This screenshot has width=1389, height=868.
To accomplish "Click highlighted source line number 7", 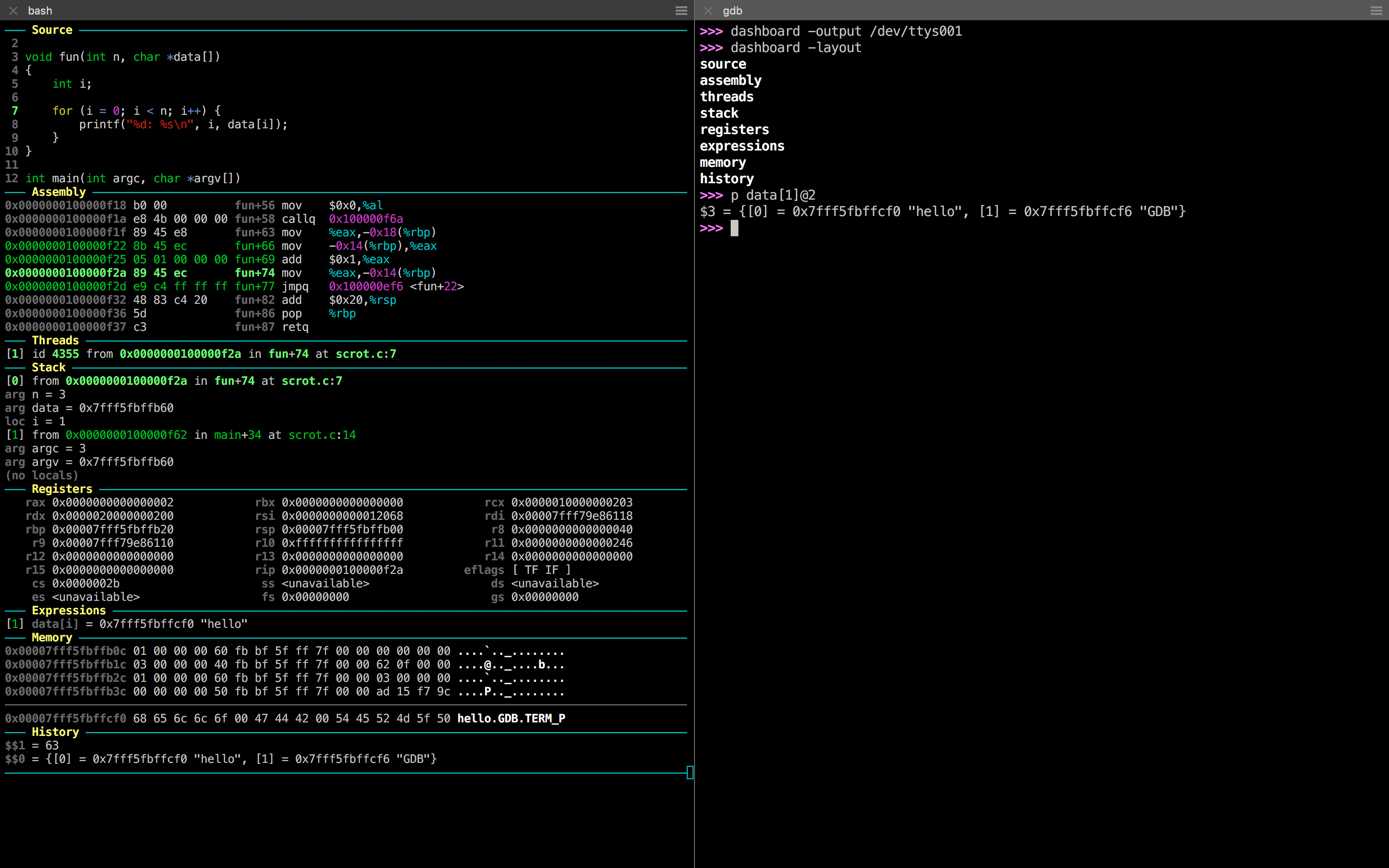I will click(15, 110).
